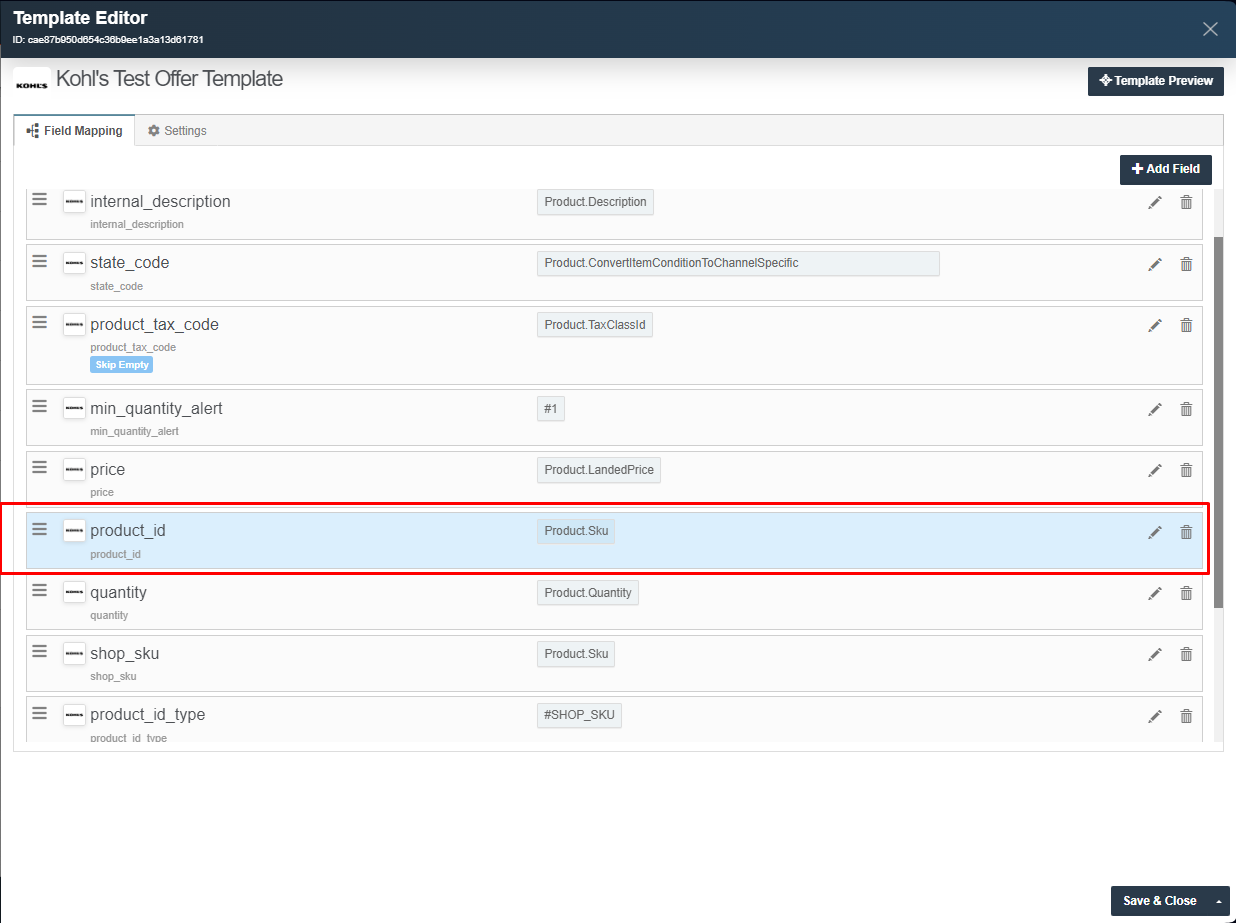The height and width of the screenshot is (923, 1236).
Task: Select the Field Mapping tab
Action: tap(73, 130)
